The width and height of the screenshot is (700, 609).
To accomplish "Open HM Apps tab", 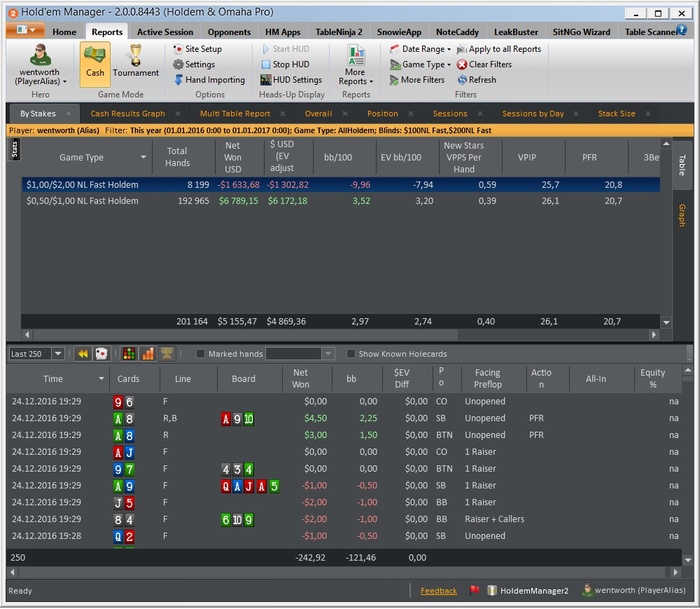I will [x=283, y=32].
